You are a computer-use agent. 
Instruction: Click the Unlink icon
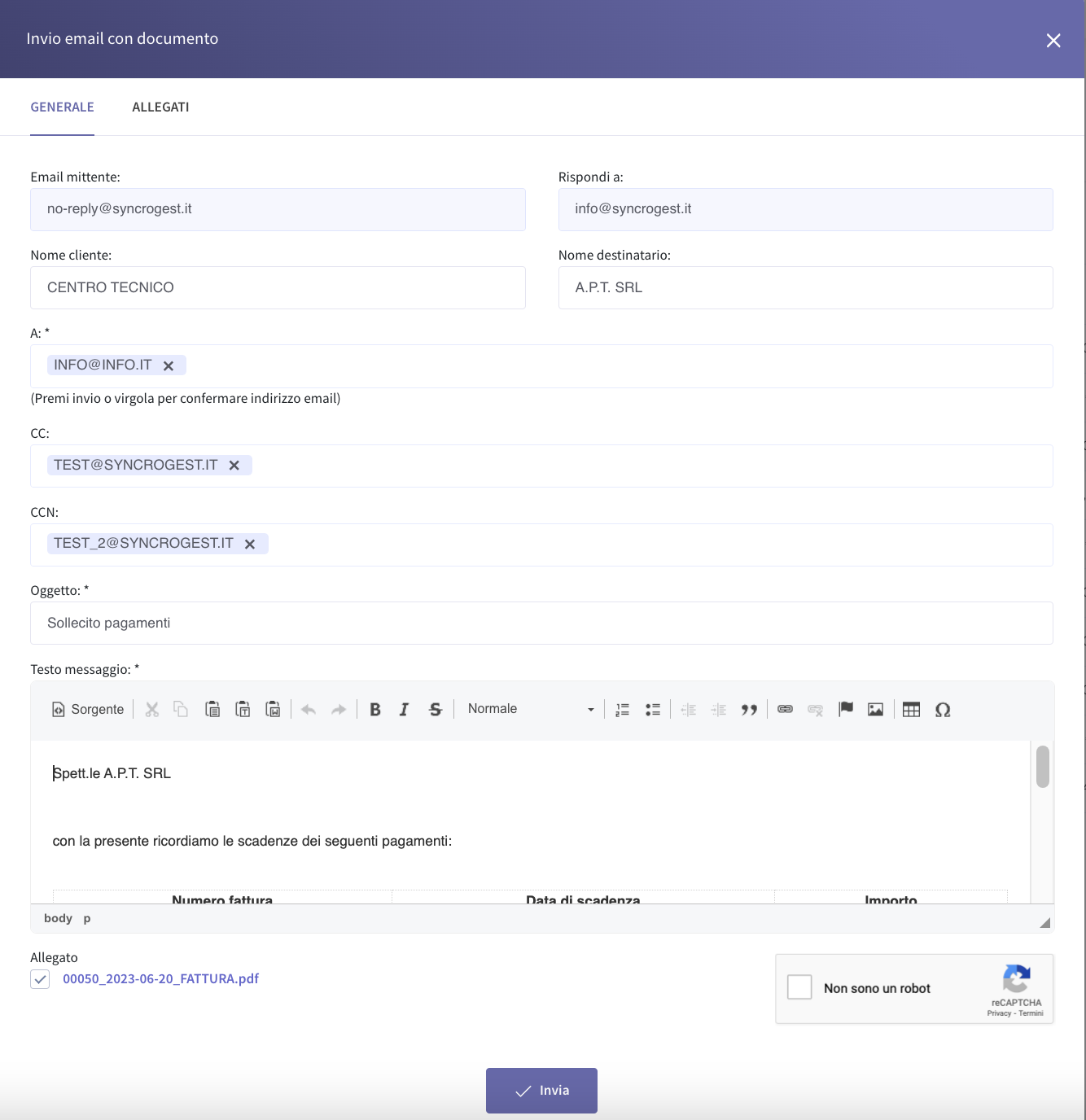[815, 710]
